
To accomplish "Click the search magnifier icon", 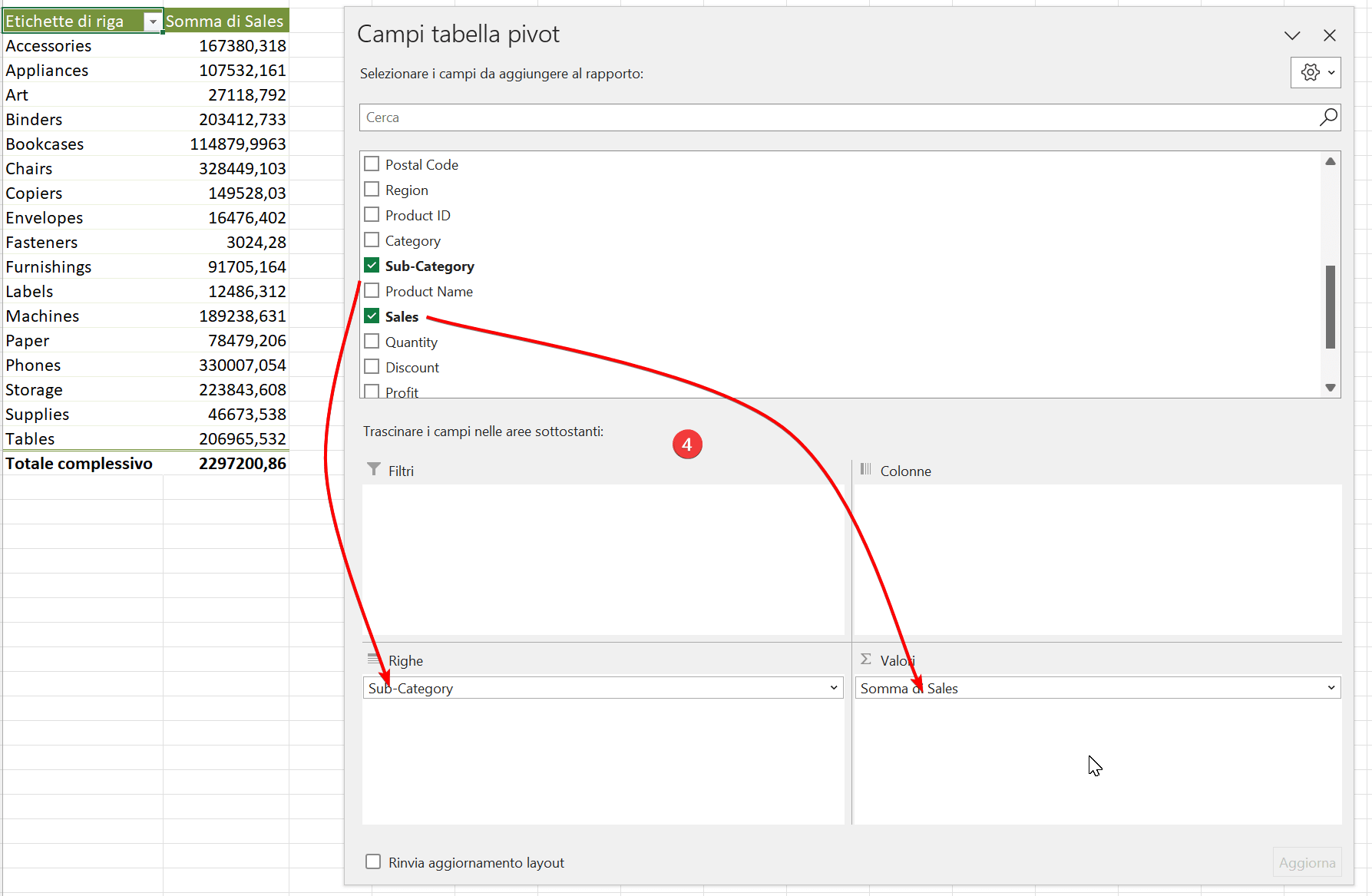I will click(x=1328, y=117).
